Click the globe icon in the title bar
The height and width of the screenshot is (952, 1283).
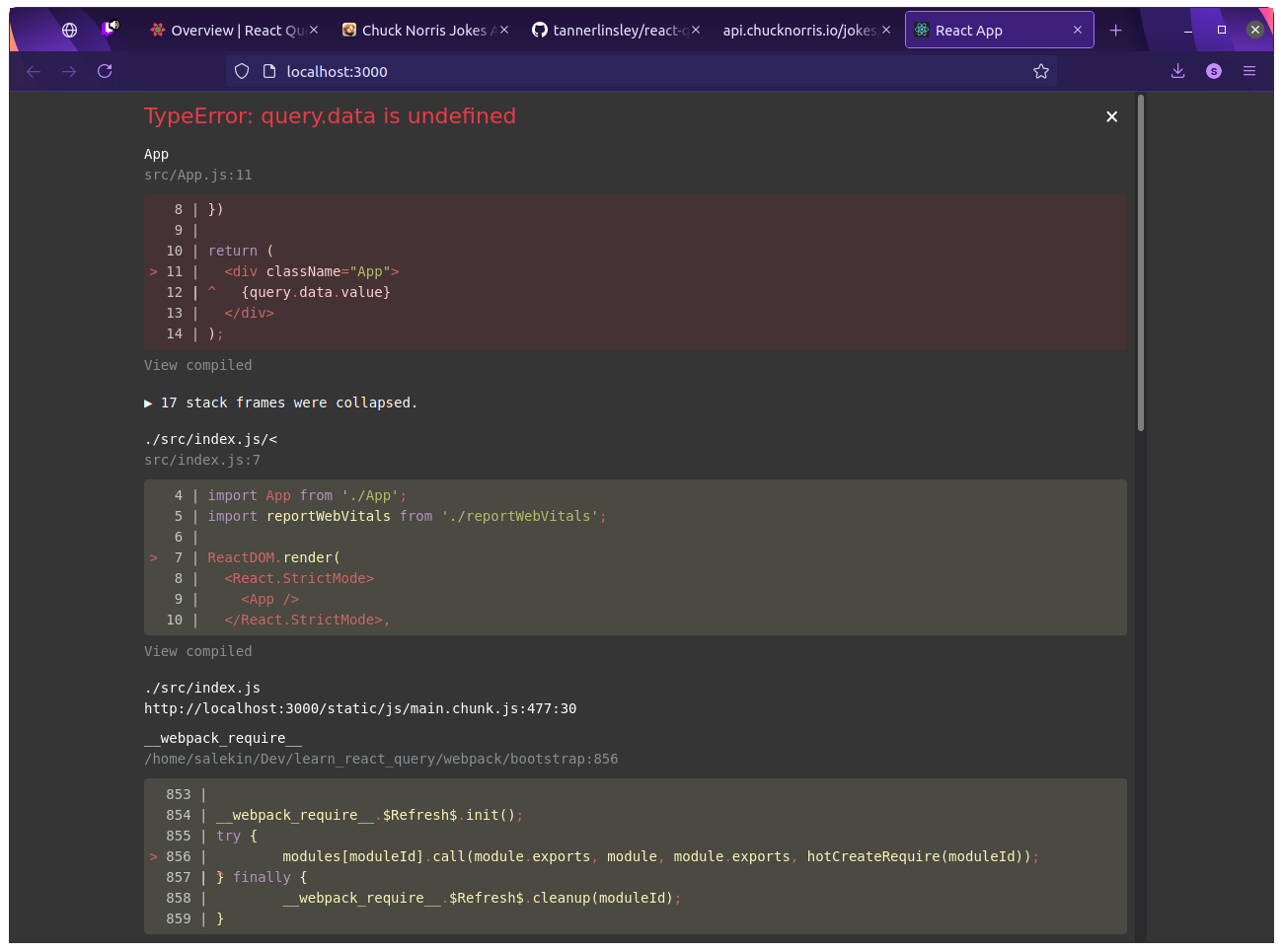pos(69,29)
